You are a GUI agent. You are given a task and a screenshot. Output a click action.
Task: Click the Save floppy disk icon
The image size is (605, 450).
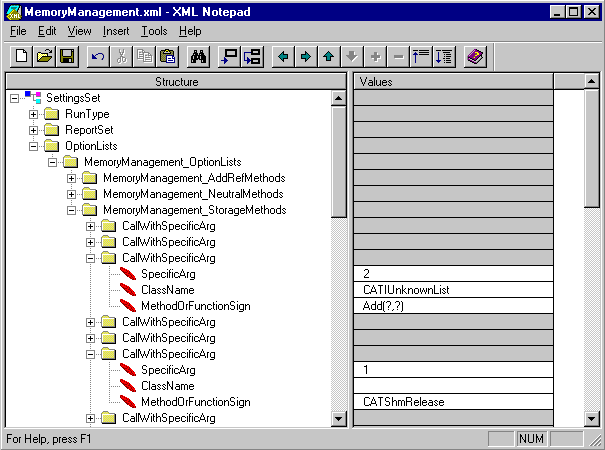coord(67,57)
